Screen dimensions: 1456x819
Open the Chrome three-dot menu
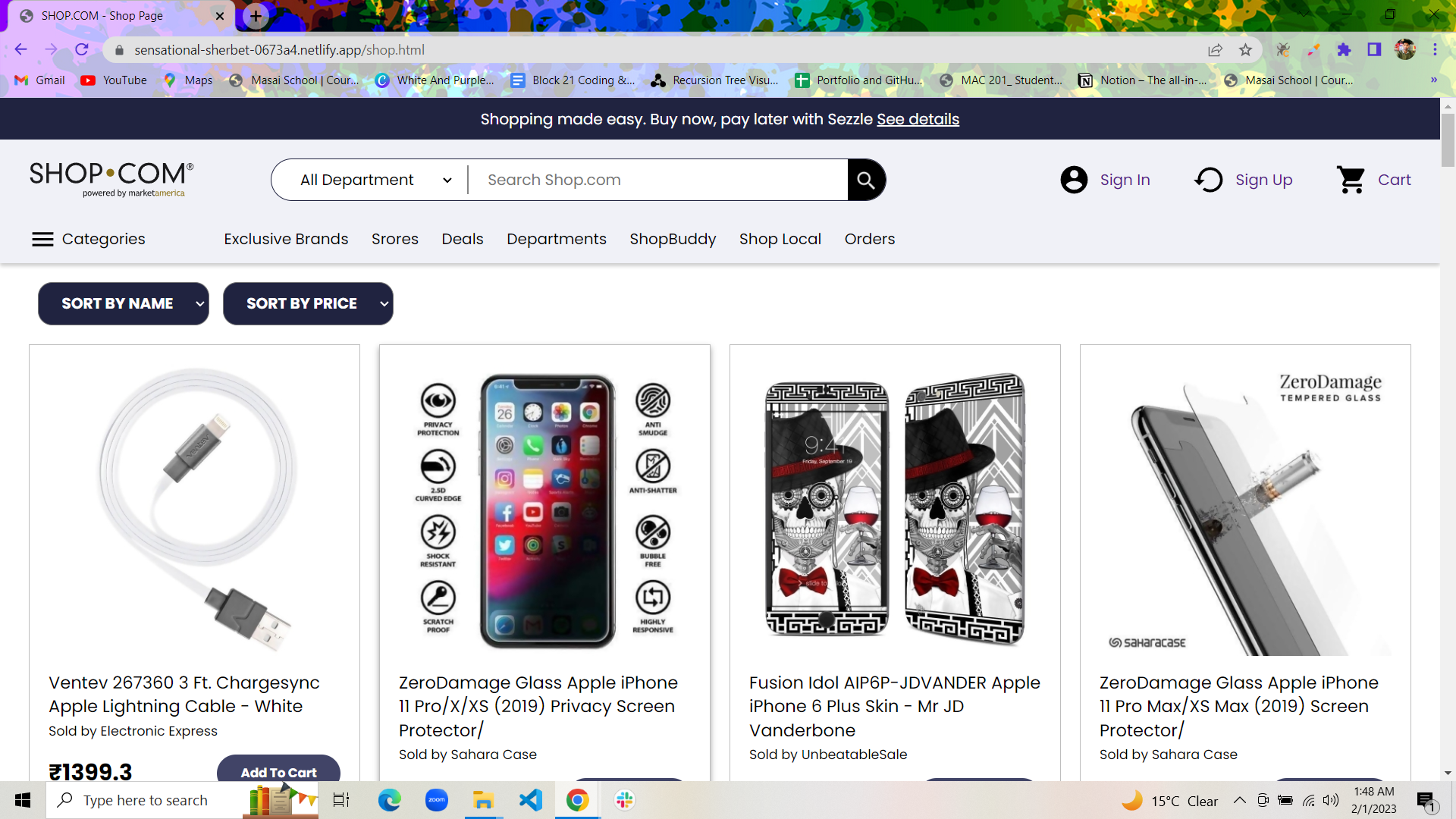click(x=1435, y=49)
